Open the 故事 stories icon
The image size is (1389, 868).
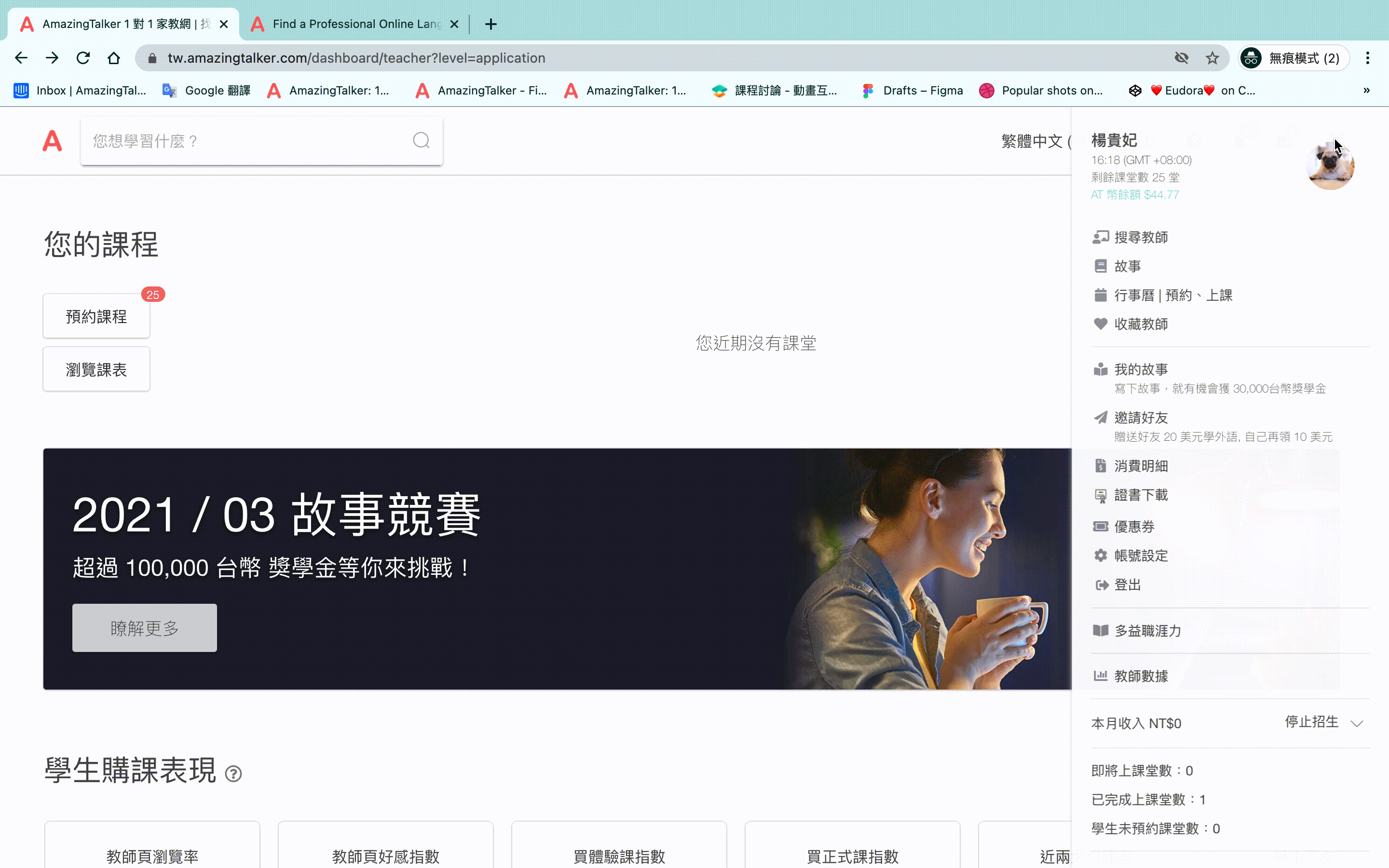(1101, 266)
